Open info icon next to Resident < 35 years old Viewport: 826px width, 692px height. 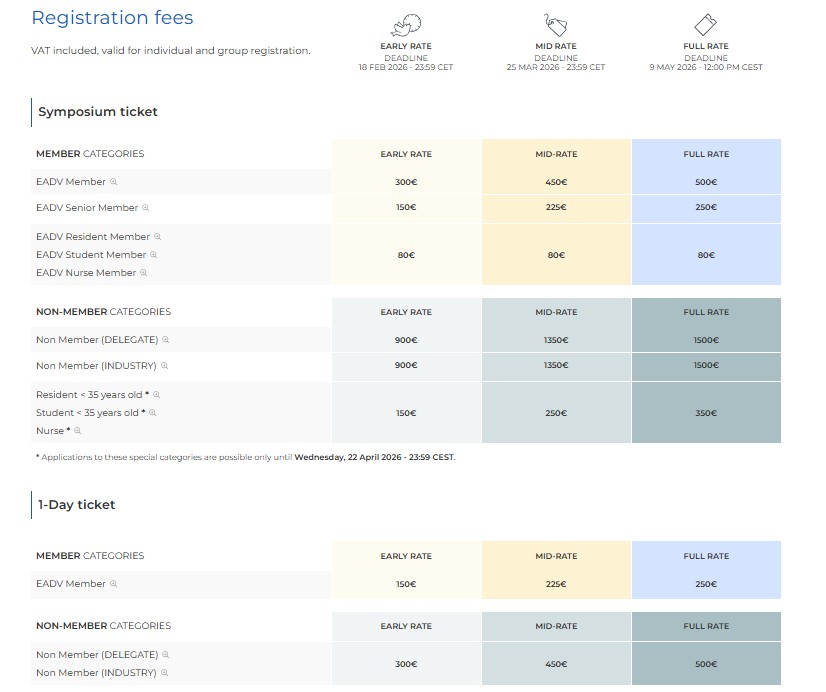pyautogui.click(x=157, y=395)
